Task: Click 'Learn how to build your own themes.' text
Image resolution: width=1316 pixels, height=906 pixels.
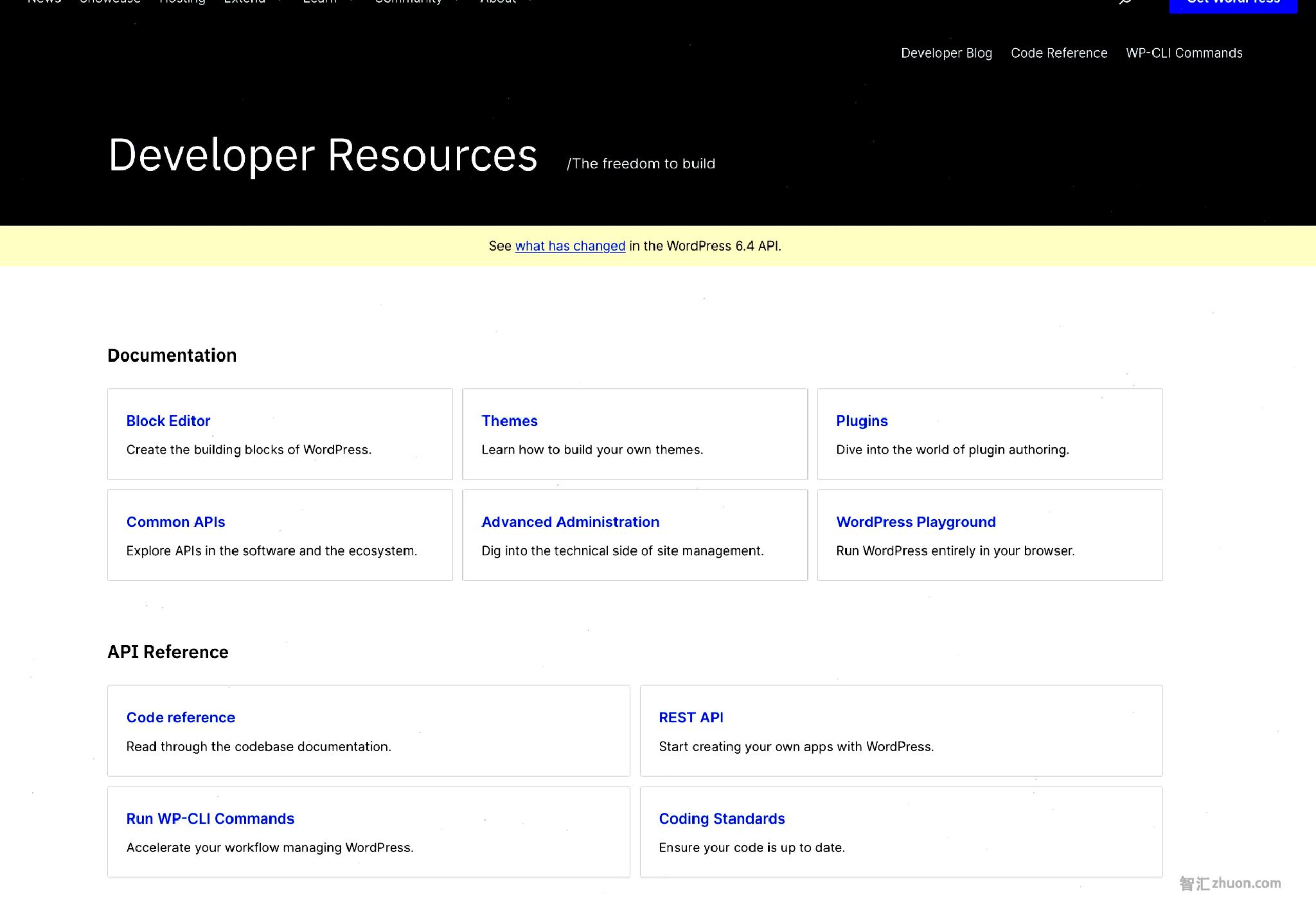Action: coord(592,450)
